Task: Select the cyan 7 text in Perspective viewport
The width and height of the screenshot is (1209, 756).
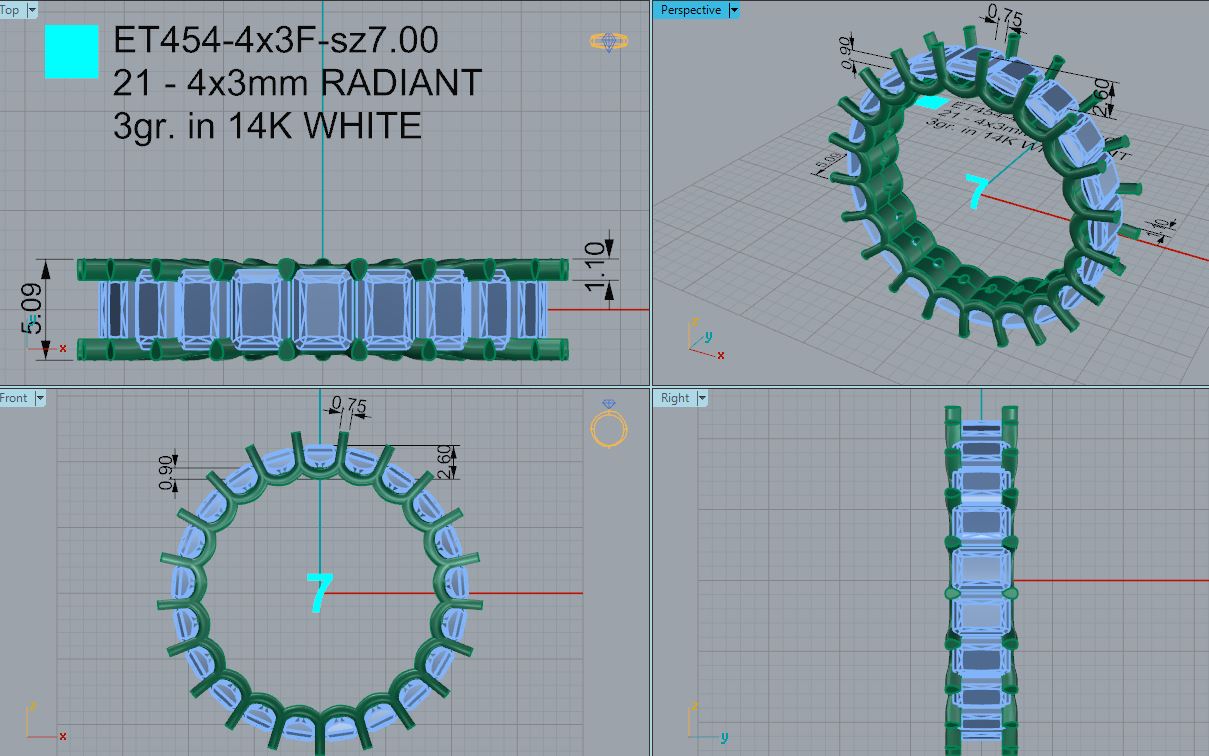Action: point(976,189)
